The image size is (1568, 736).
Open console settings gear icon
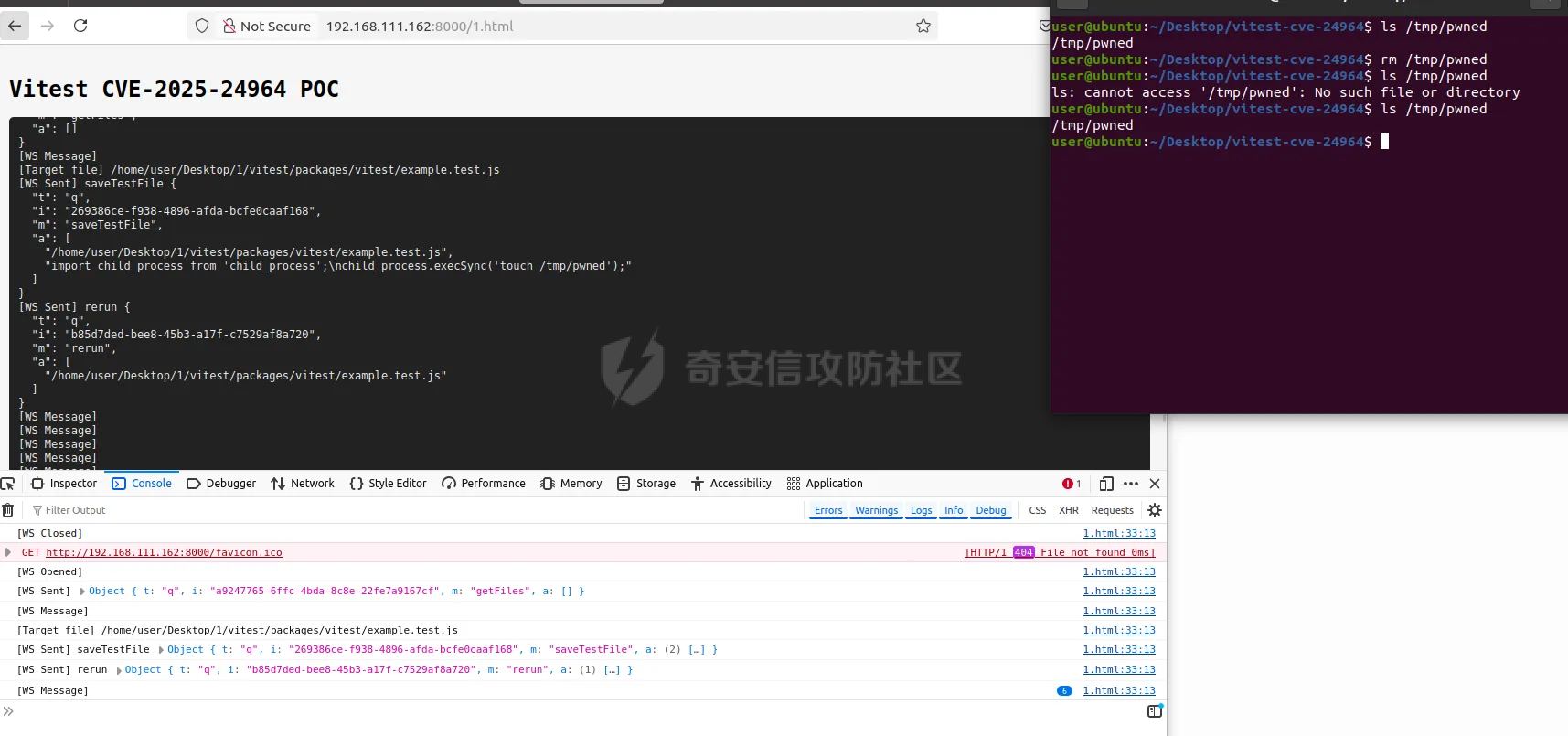(x=1155, y=510)
